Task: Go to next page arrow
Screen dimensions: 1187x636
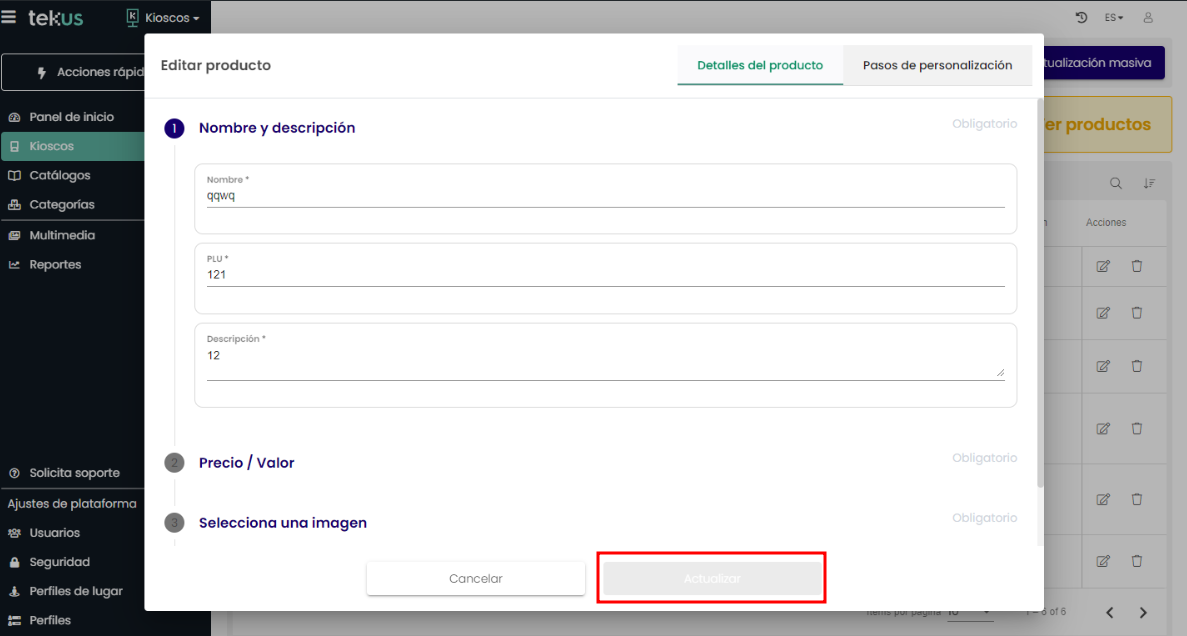Action: click(x=1143, y=612)
